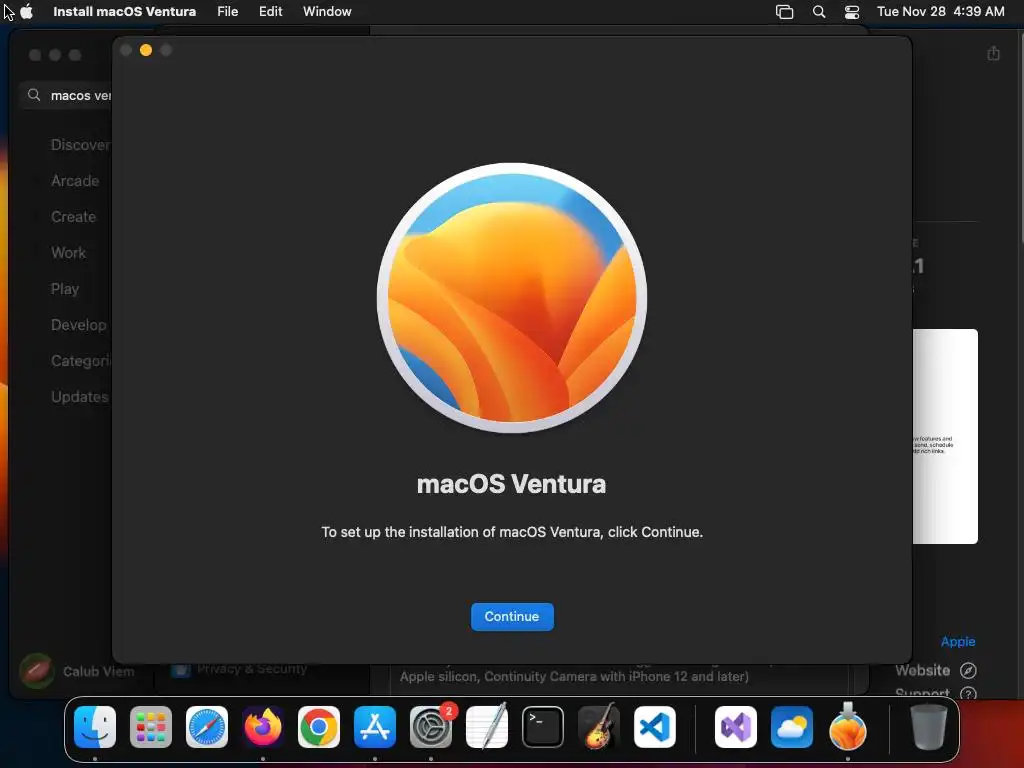This screenshot has width=1024, height=768.
Task: Launch Google Chrome from the Dock
Action: [x=319, y=727]
